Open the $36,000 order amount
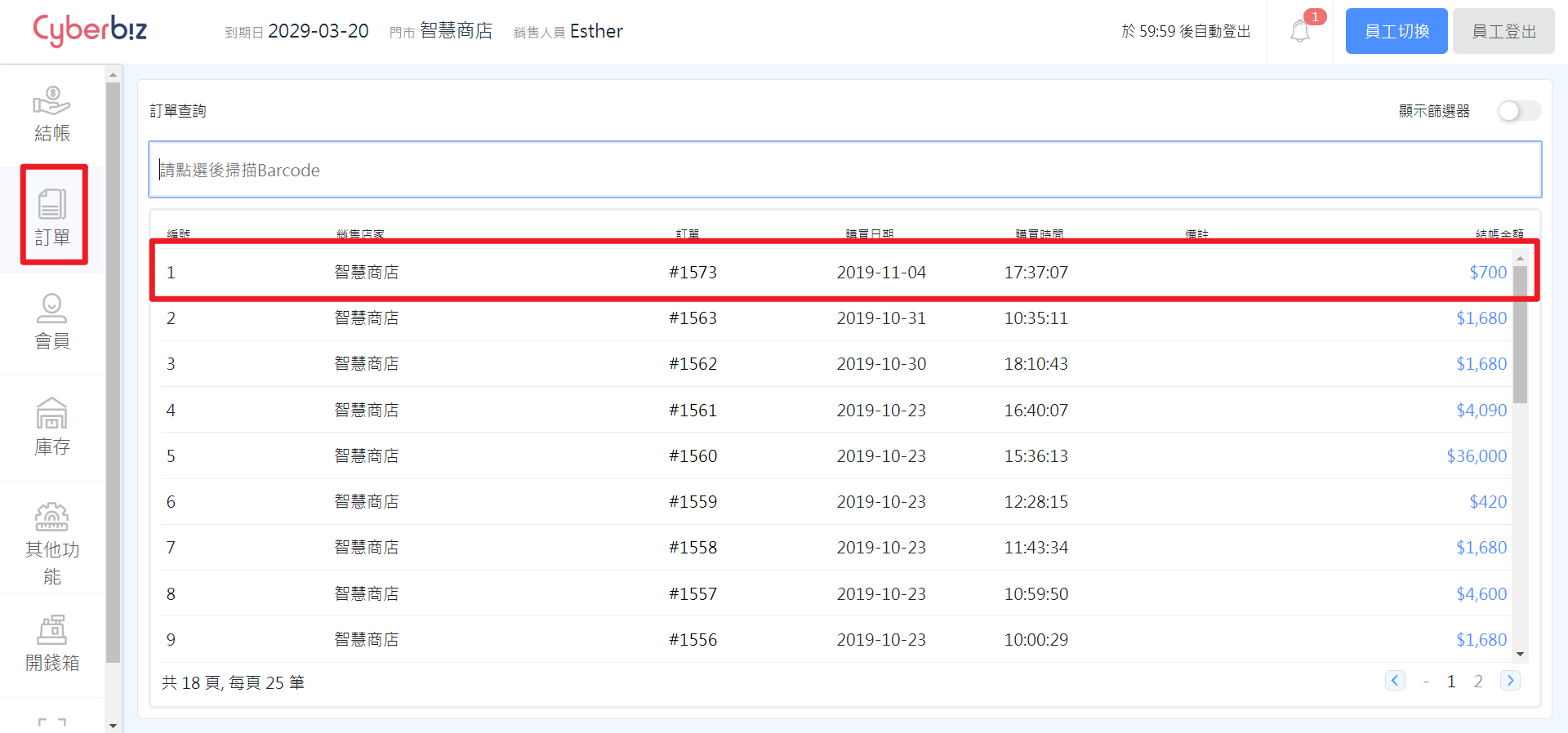 1477,456
